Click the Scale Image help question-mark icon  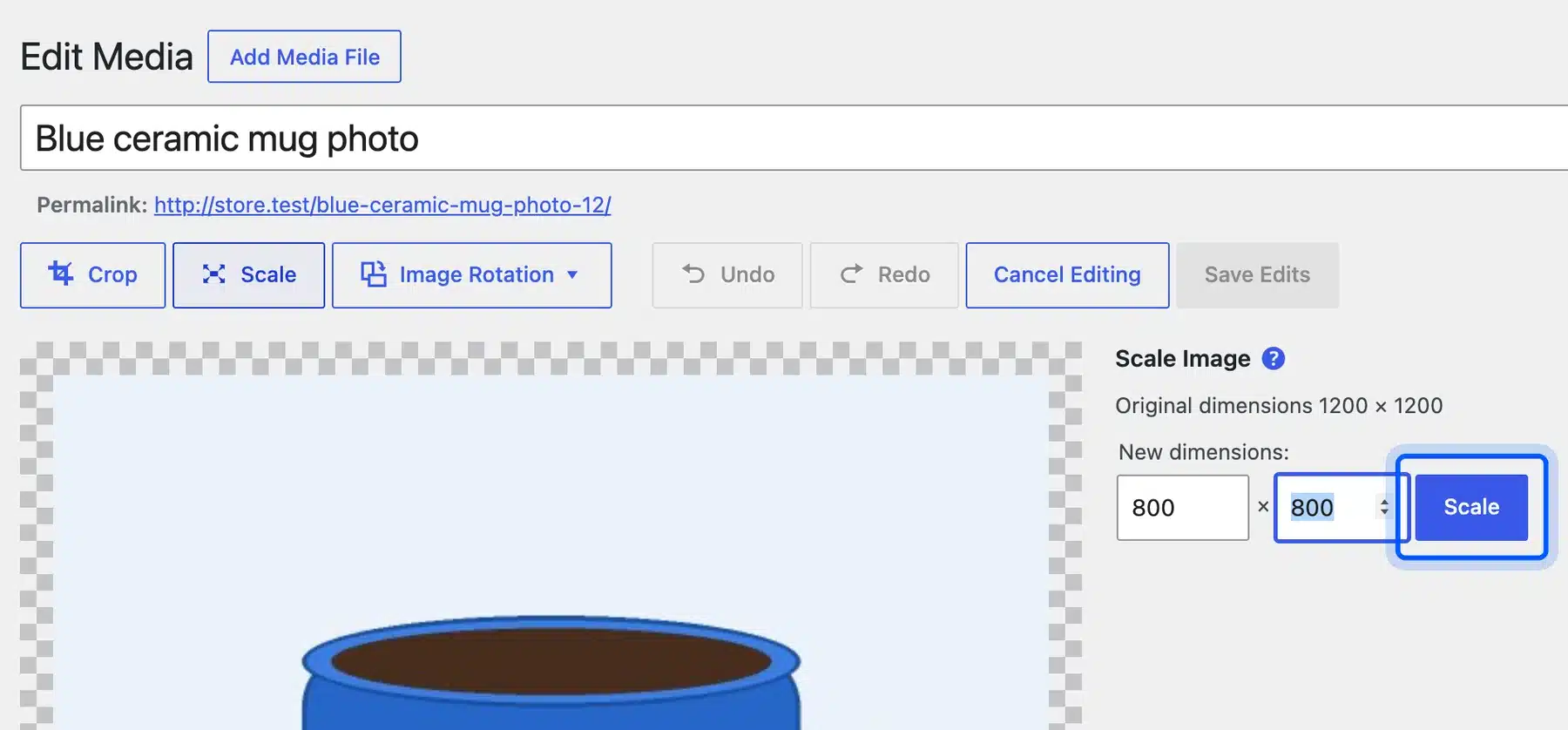click(1273, 358)
